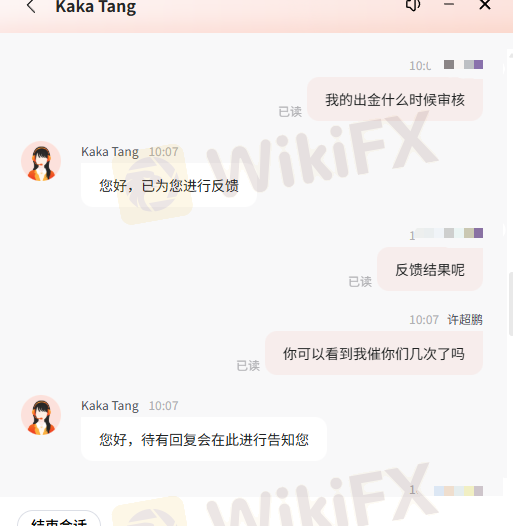The height and width of the screenshot is (526, 513).
Task: Click sender name 许超鹏
Action: 465,320
